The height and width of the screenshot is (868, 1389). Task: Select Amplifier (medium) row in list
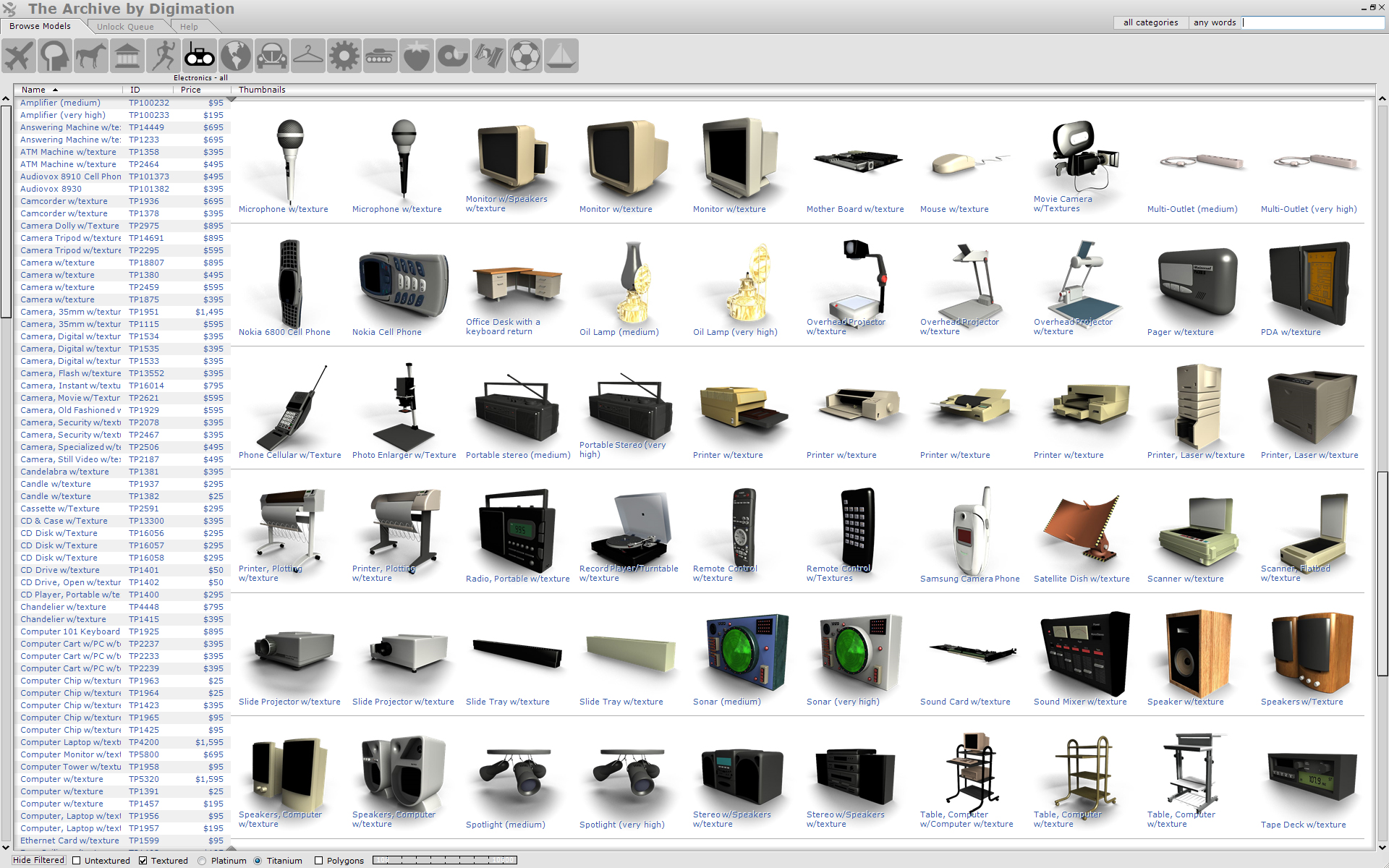[x=122, y=103]
